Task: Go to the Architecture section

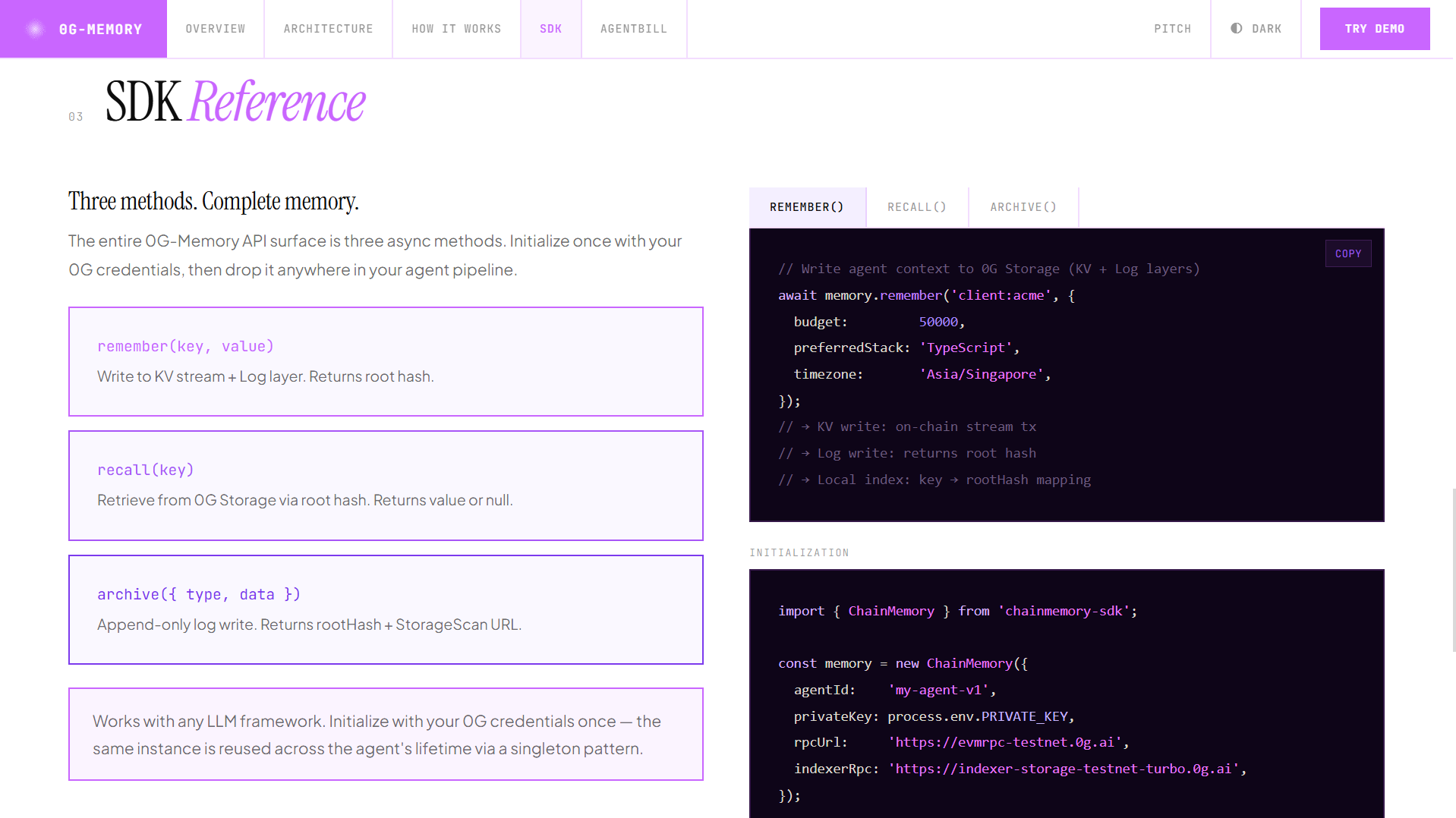Action: click(328, 29)
